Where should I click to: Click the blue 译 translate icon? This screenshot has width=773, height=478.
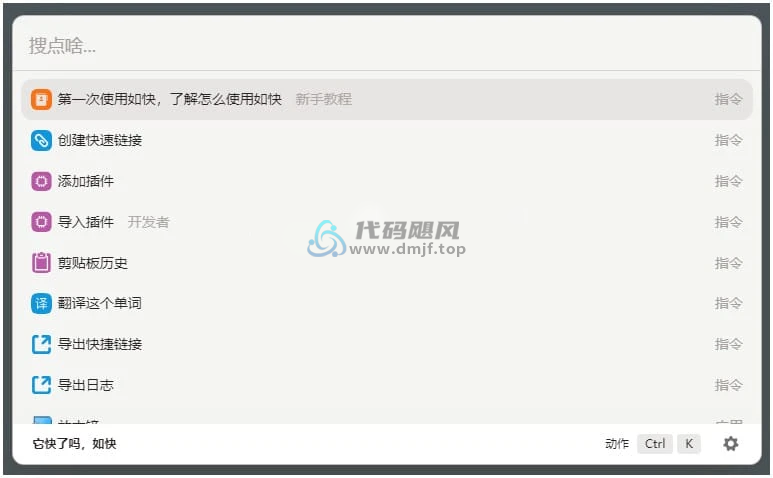click(41, 304)
